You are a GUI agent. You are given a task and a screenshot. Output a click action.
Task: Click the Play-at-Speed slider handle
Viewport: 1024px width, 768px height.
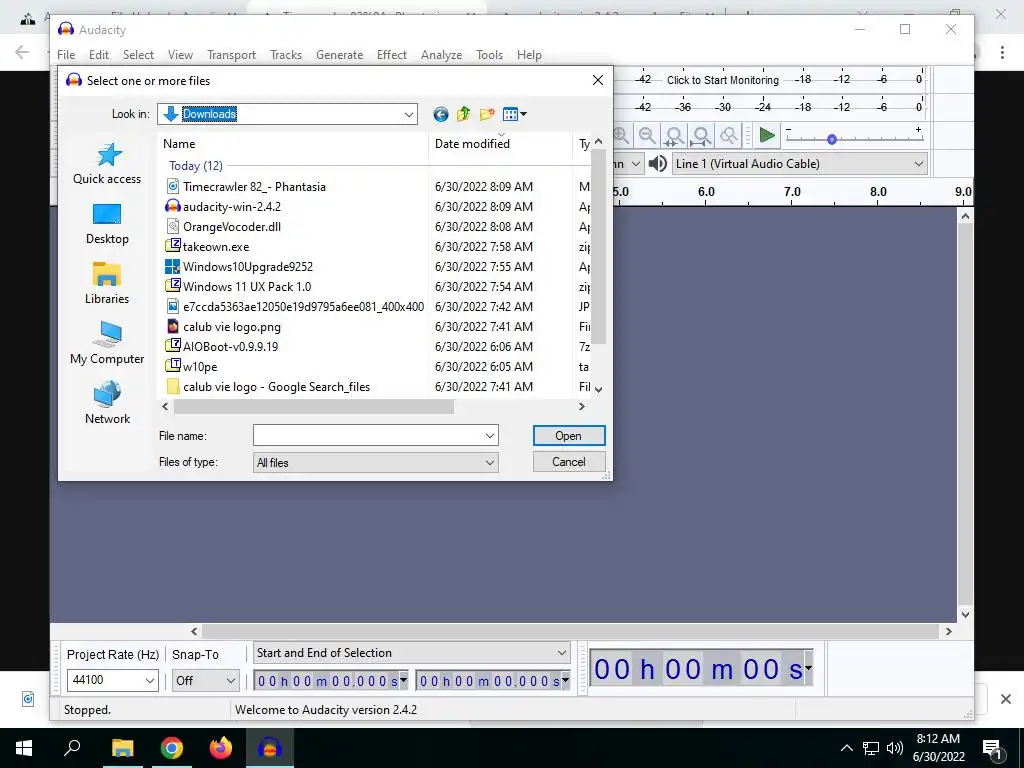click(x=831, y=139)
